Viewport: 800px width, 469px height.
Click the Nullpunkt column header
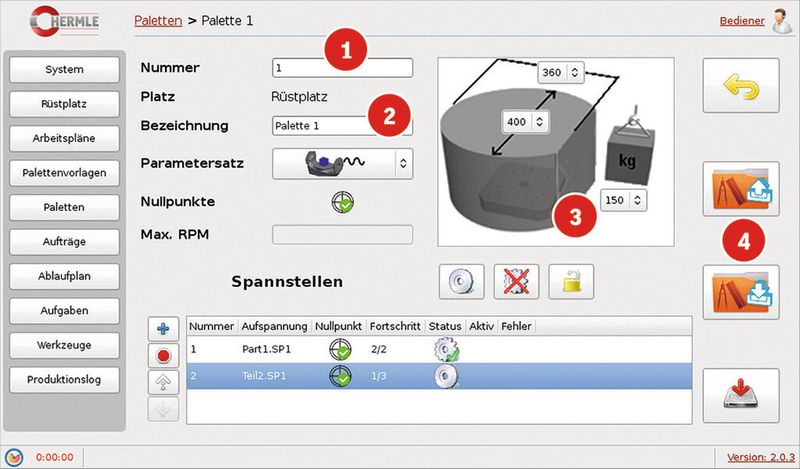[x=338, y=326]
